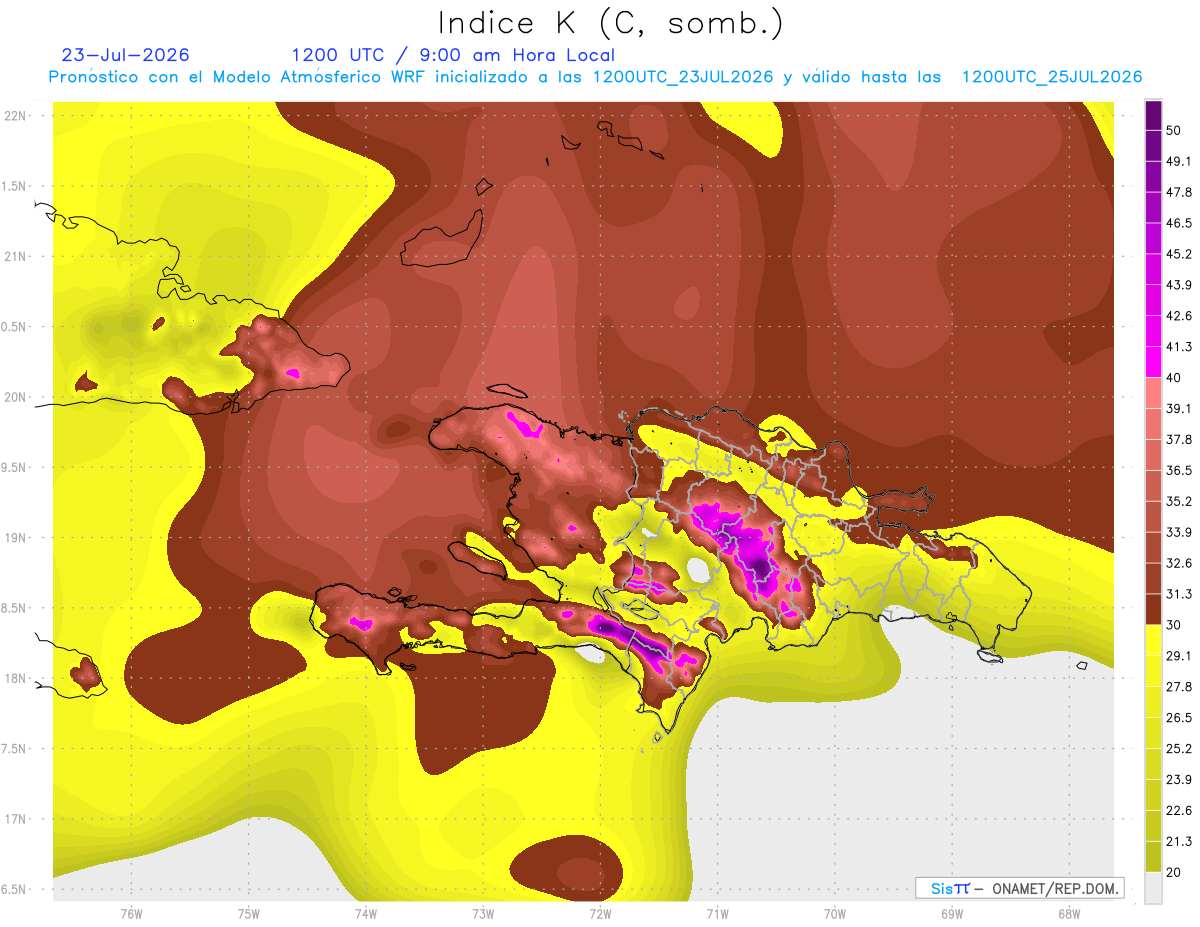
Task: Click the colorbar label "25.2"
Action: 1179,749
